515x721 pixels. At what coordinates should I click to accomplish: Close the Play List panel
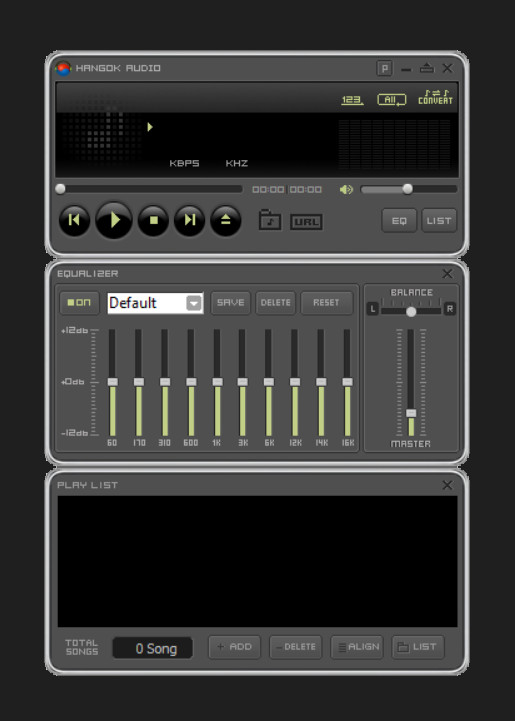[447, 485]
